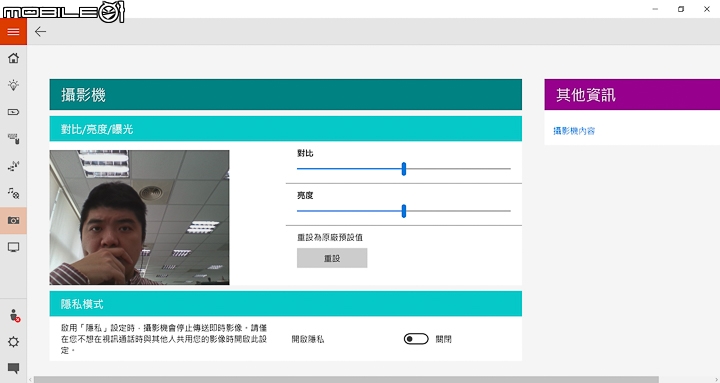
Task: Click the 其他資訊 panel header
Action: tap(632, 95)
